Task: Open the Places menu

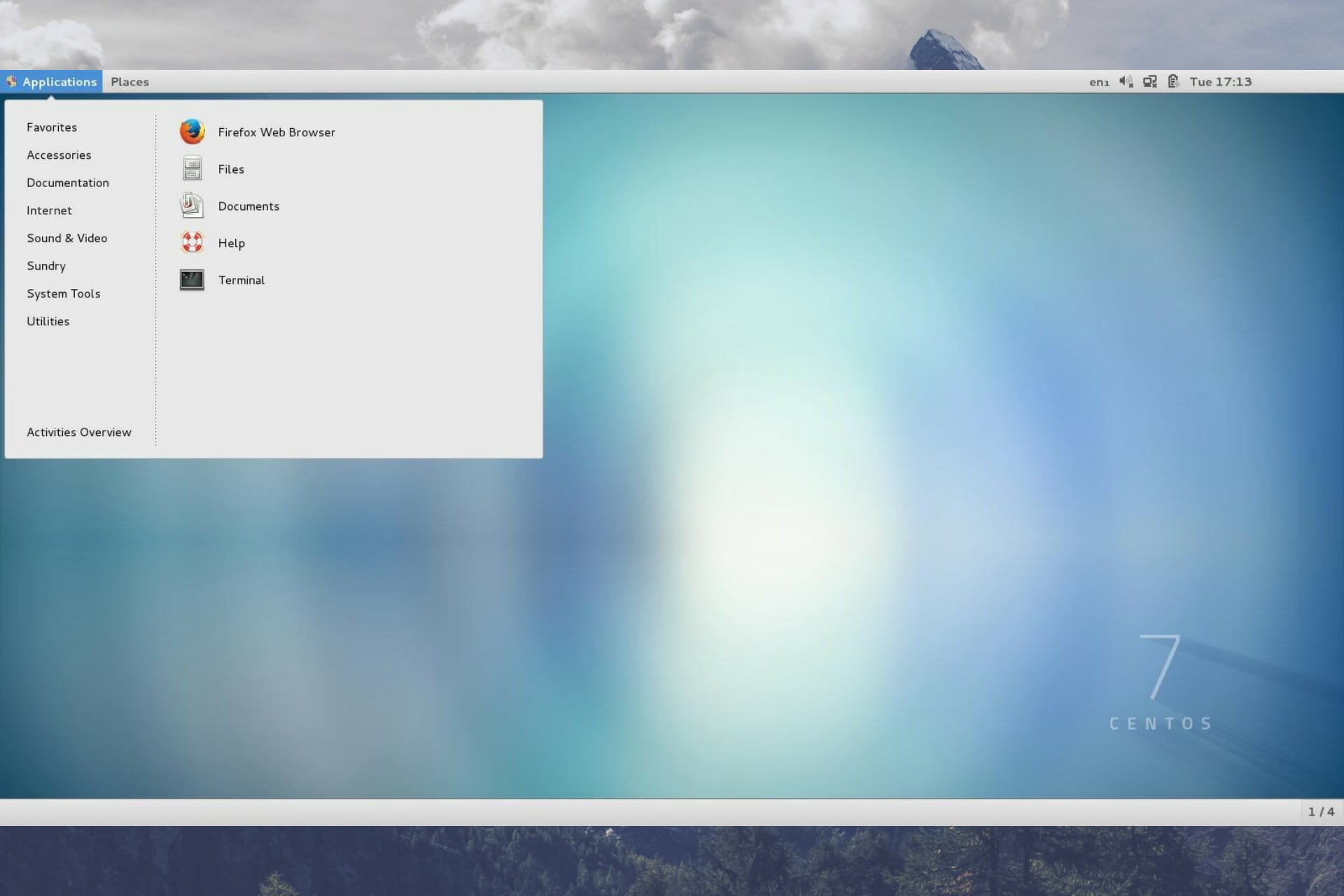Action: click(129, 81)
